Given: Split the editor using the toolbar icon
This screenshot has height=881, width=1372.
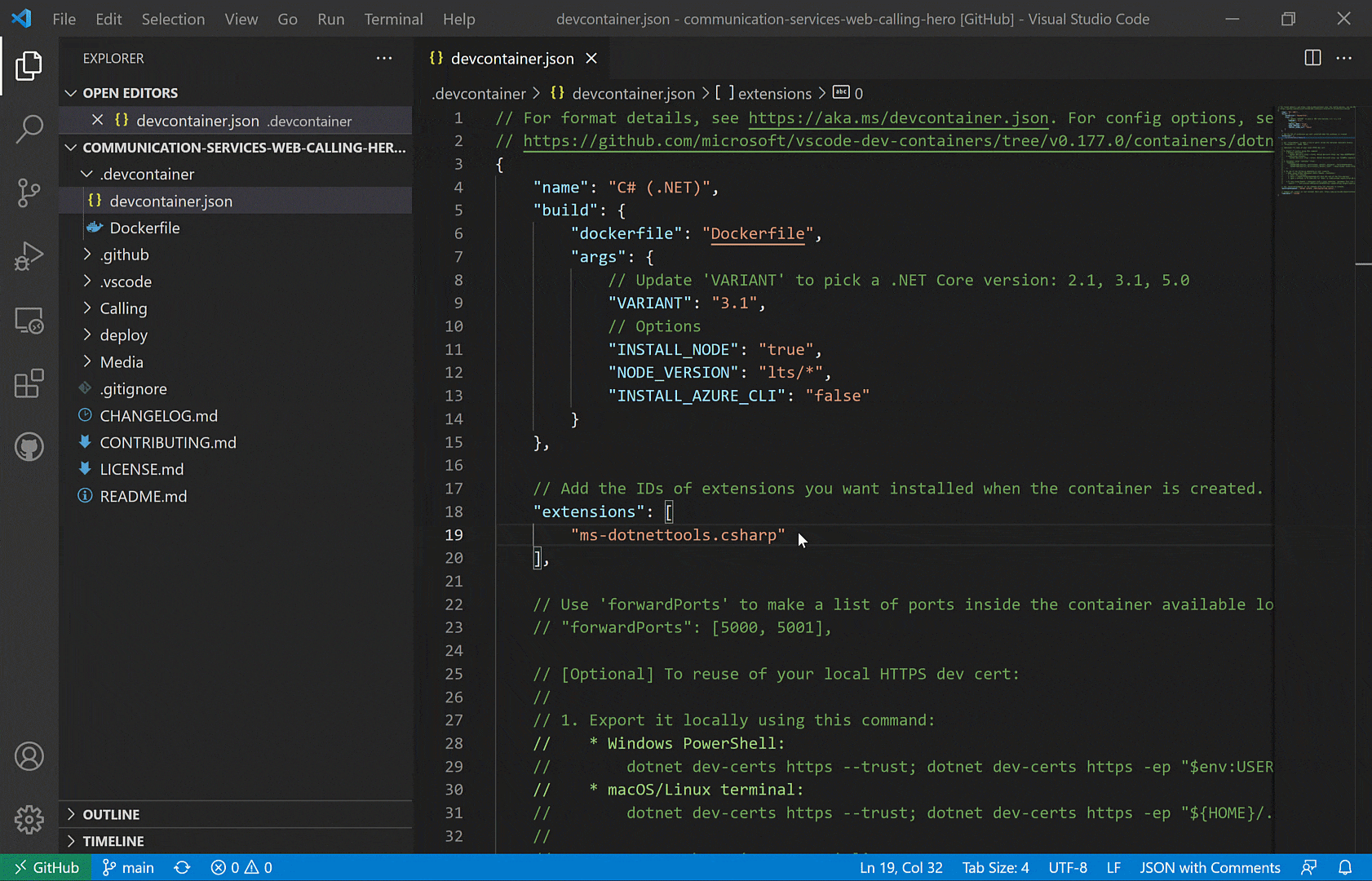Looking at the screenshot, I should click(1312, 58).
